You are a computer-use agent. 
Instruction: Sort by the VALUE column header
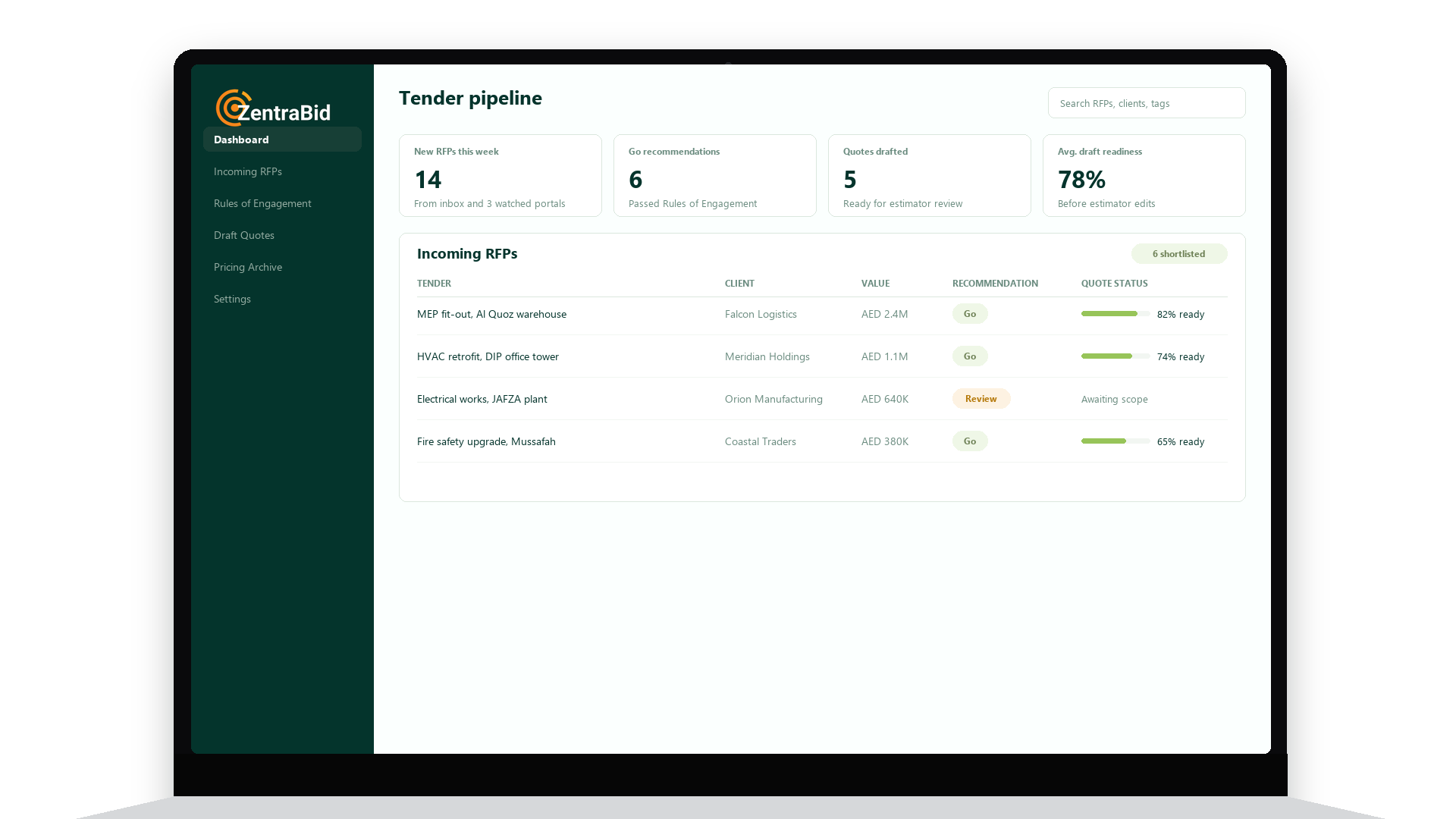click(875, 284)
